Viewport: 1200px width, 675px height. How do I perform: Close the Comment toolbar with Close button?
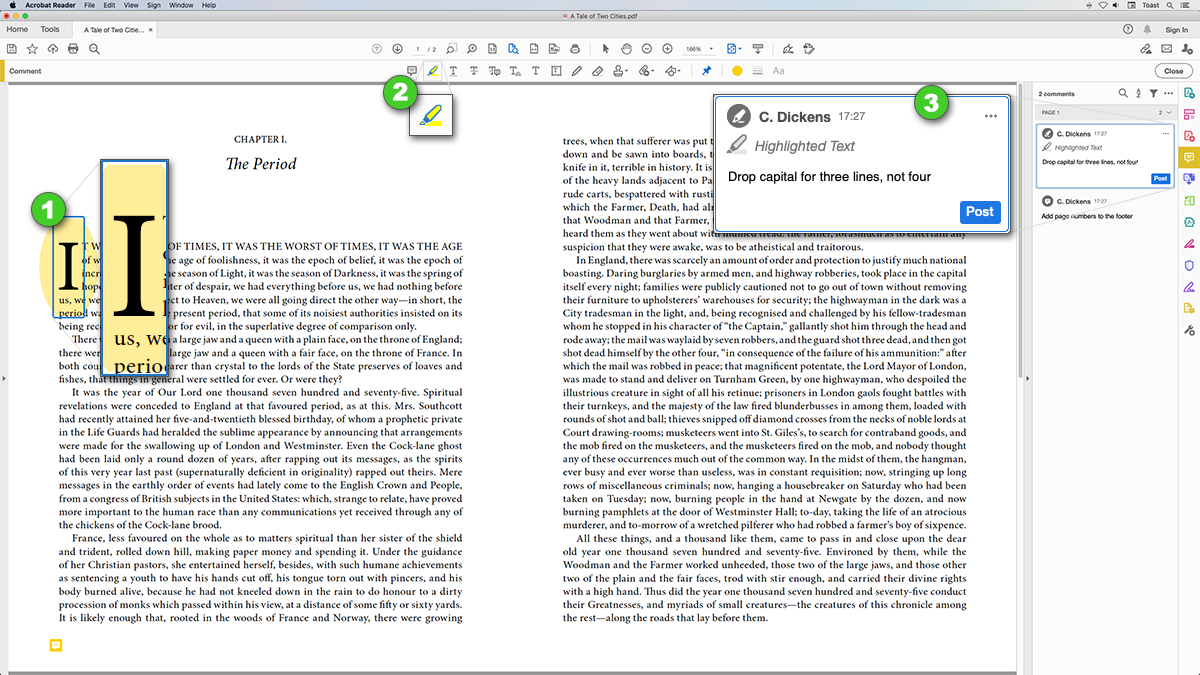coord(1172,71)
